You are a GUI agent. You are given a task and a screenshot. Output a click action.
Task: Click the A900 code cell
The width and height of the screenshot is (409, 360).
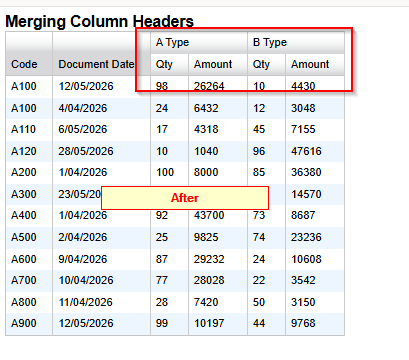[x=29, y=324]
